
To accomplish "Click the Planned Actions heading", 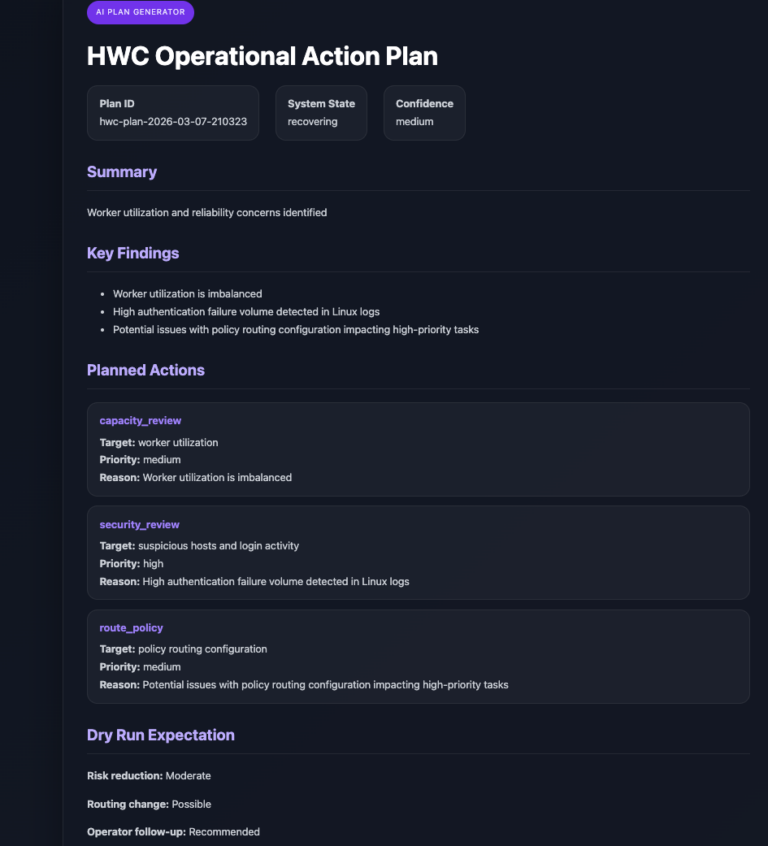I will [146, 370].
